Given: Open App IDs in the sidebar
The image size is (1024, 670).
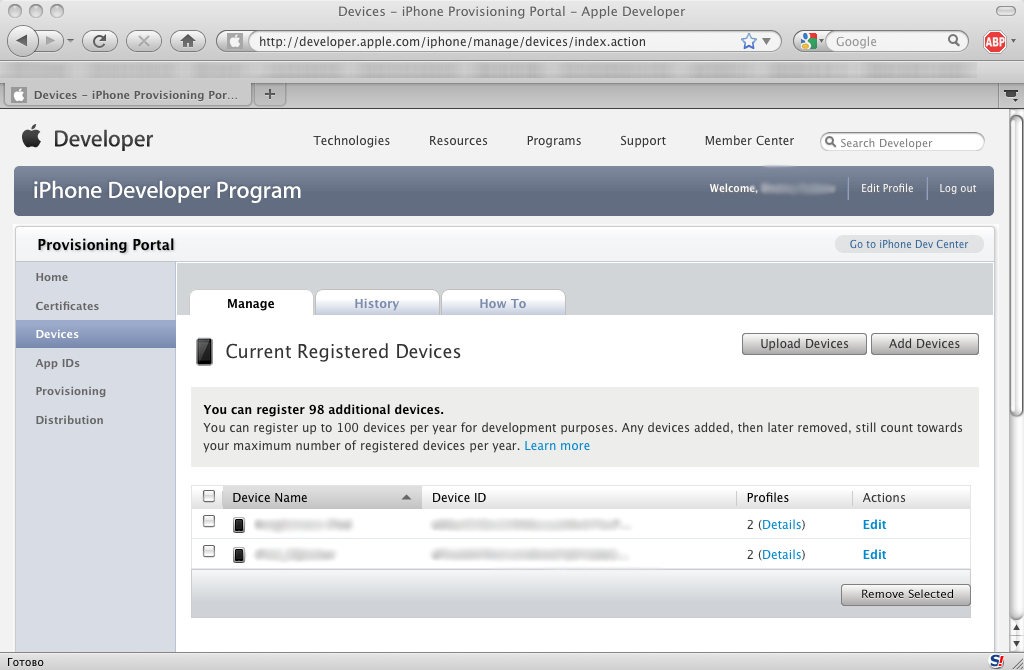Looking at the screenshot, I should [x=57, y=363].
